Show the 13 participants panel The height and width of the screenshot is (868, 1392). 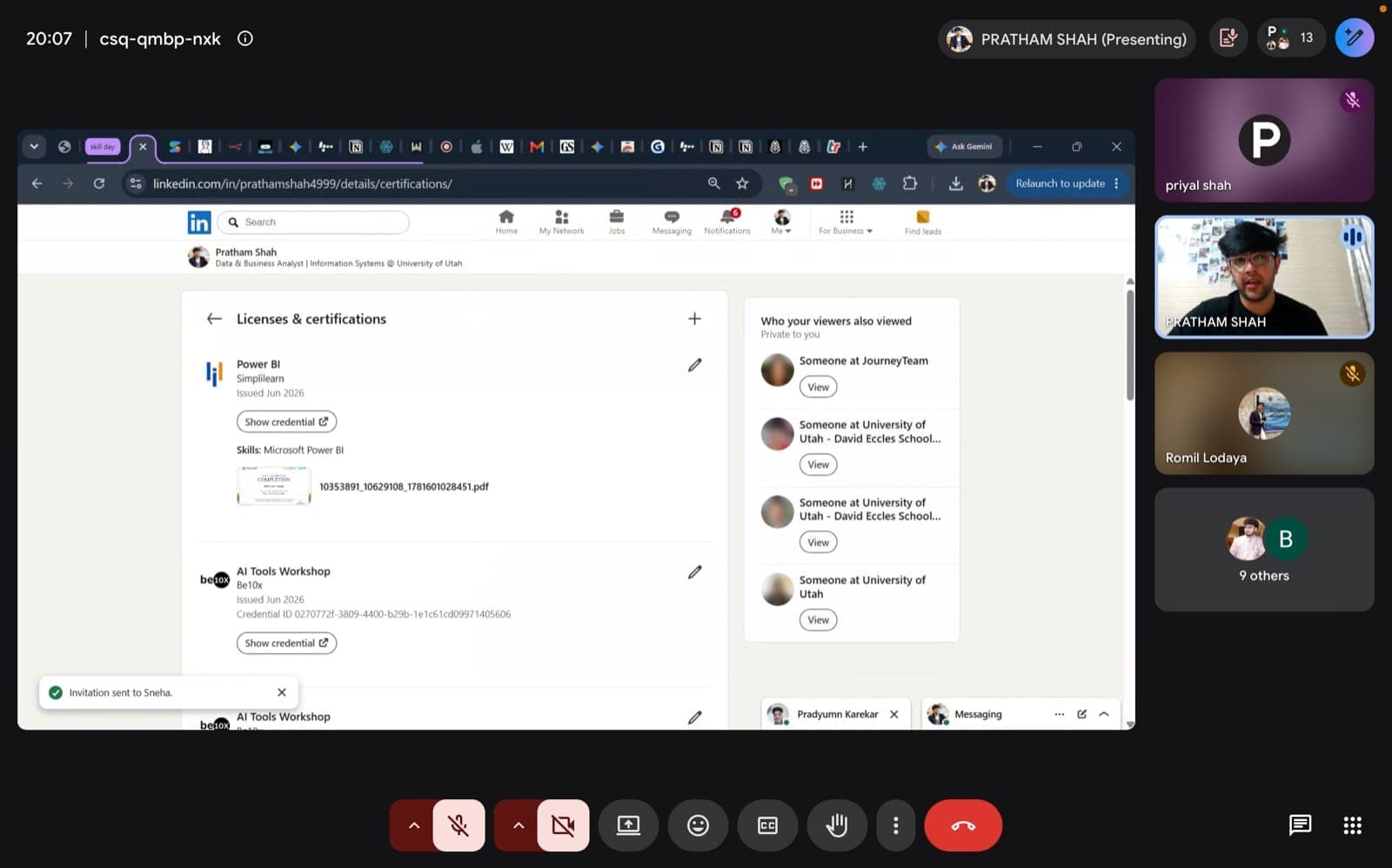click(x=1291, y=38)
